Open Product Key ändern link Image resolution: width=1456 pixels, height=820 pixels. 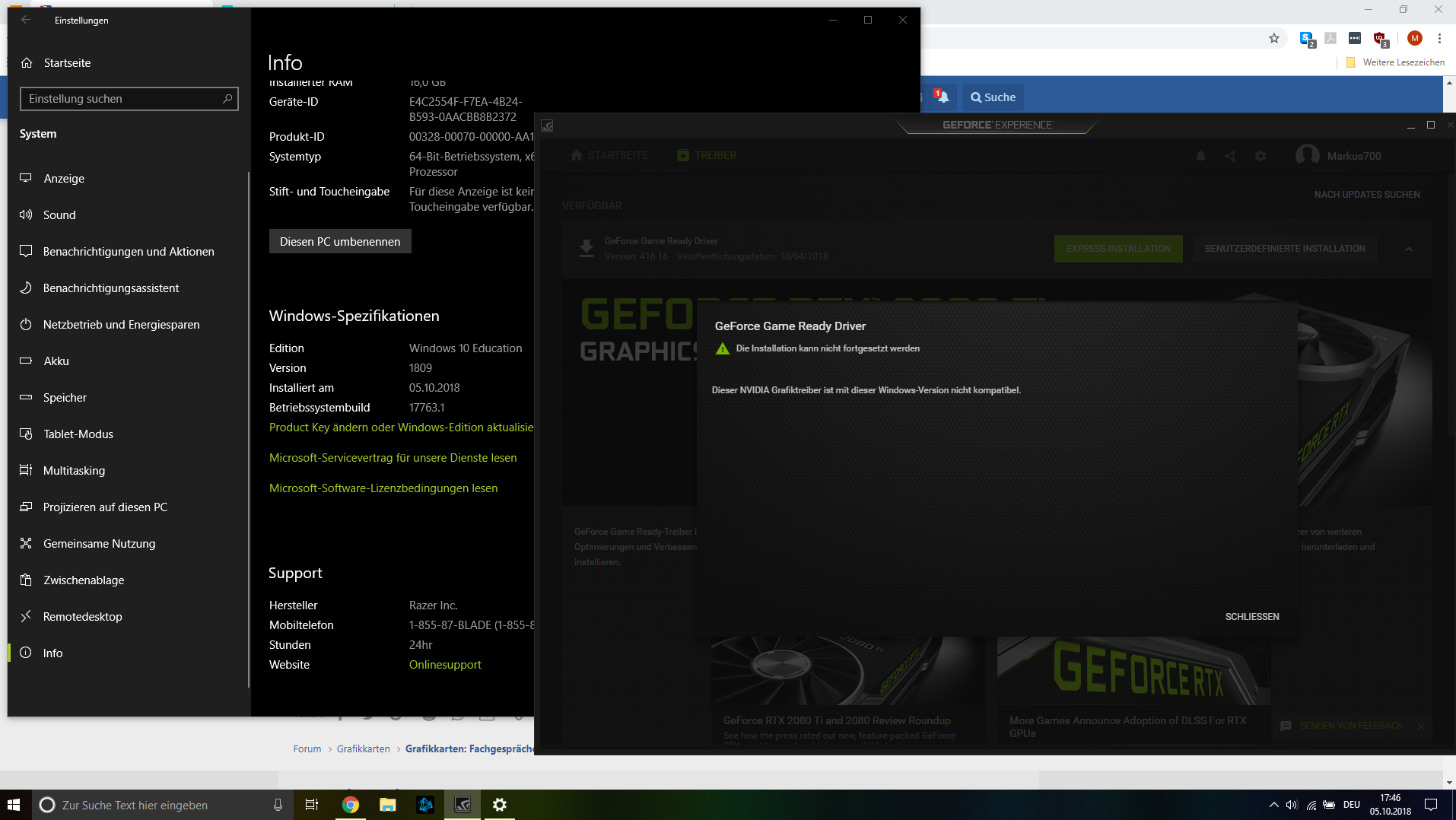401,427
